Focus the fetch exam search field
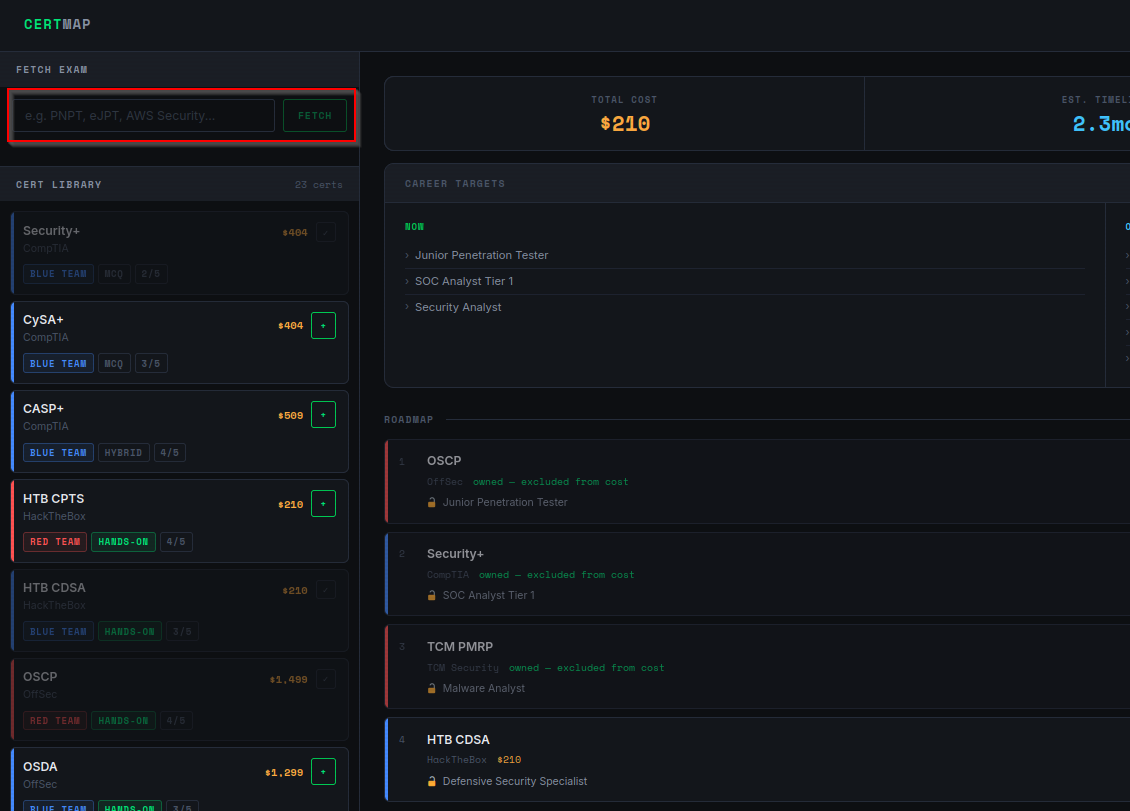This screenshot has width=1130, height=811. click(x=143, y=116)
